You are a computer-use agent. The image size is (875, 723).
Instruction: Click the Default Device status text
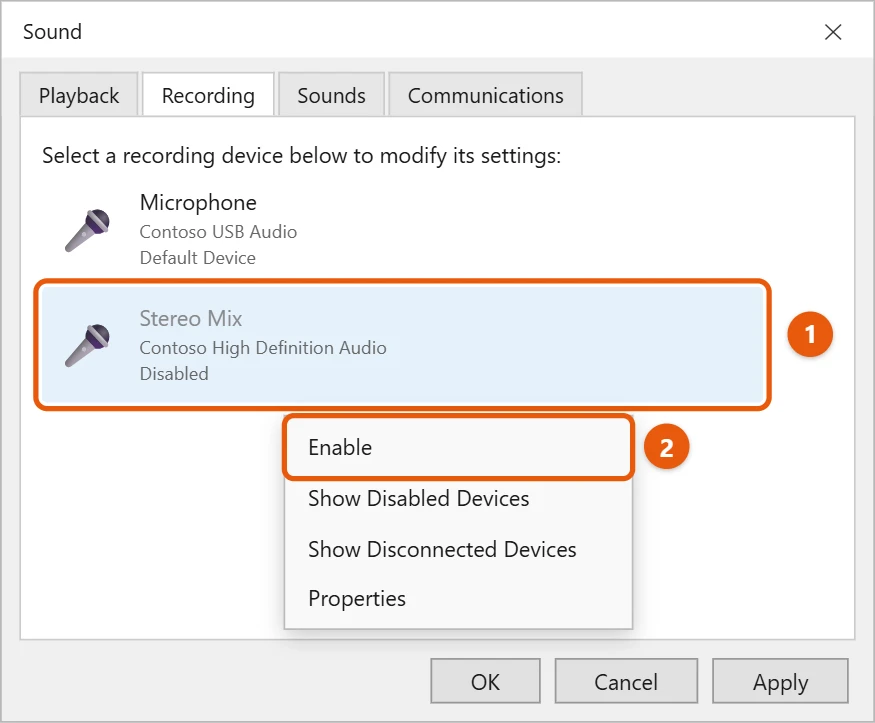tap(198, 258)
